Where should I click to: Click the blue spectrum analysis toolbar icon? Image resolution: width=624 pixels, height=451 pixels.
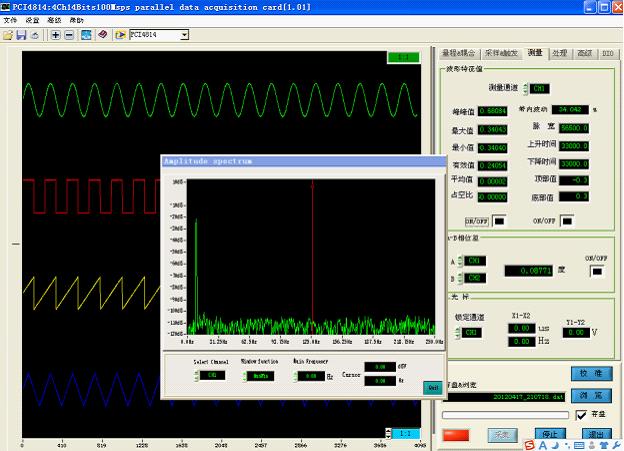(86, 35)
